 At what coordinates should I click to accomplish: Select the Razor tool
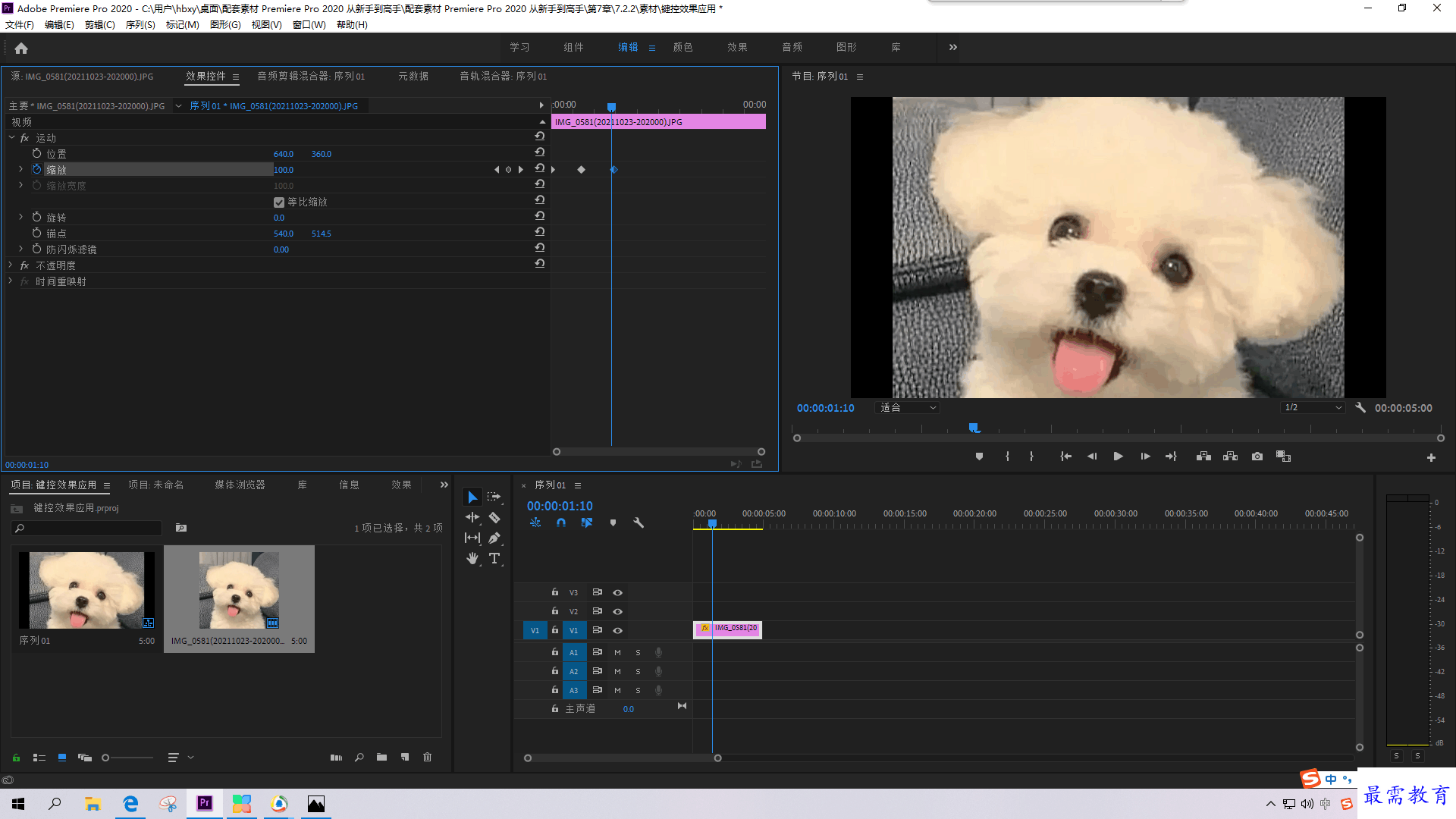point(494,517)
